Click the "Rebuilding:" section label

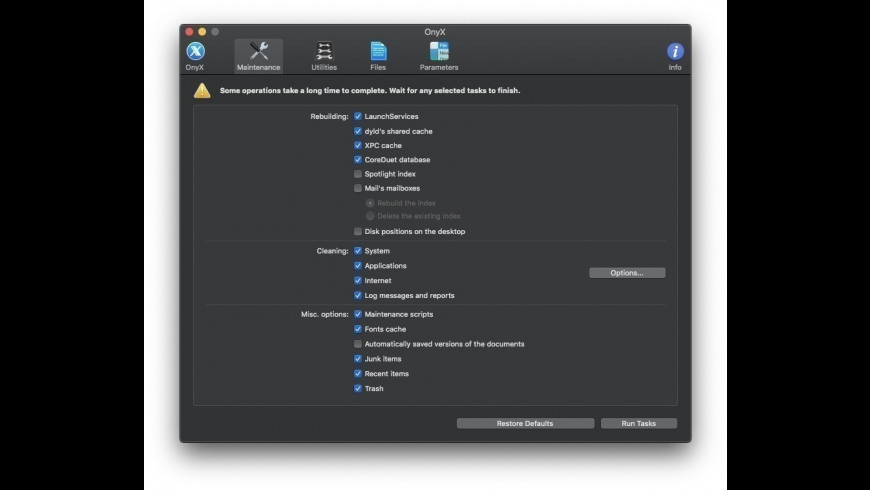329,117
